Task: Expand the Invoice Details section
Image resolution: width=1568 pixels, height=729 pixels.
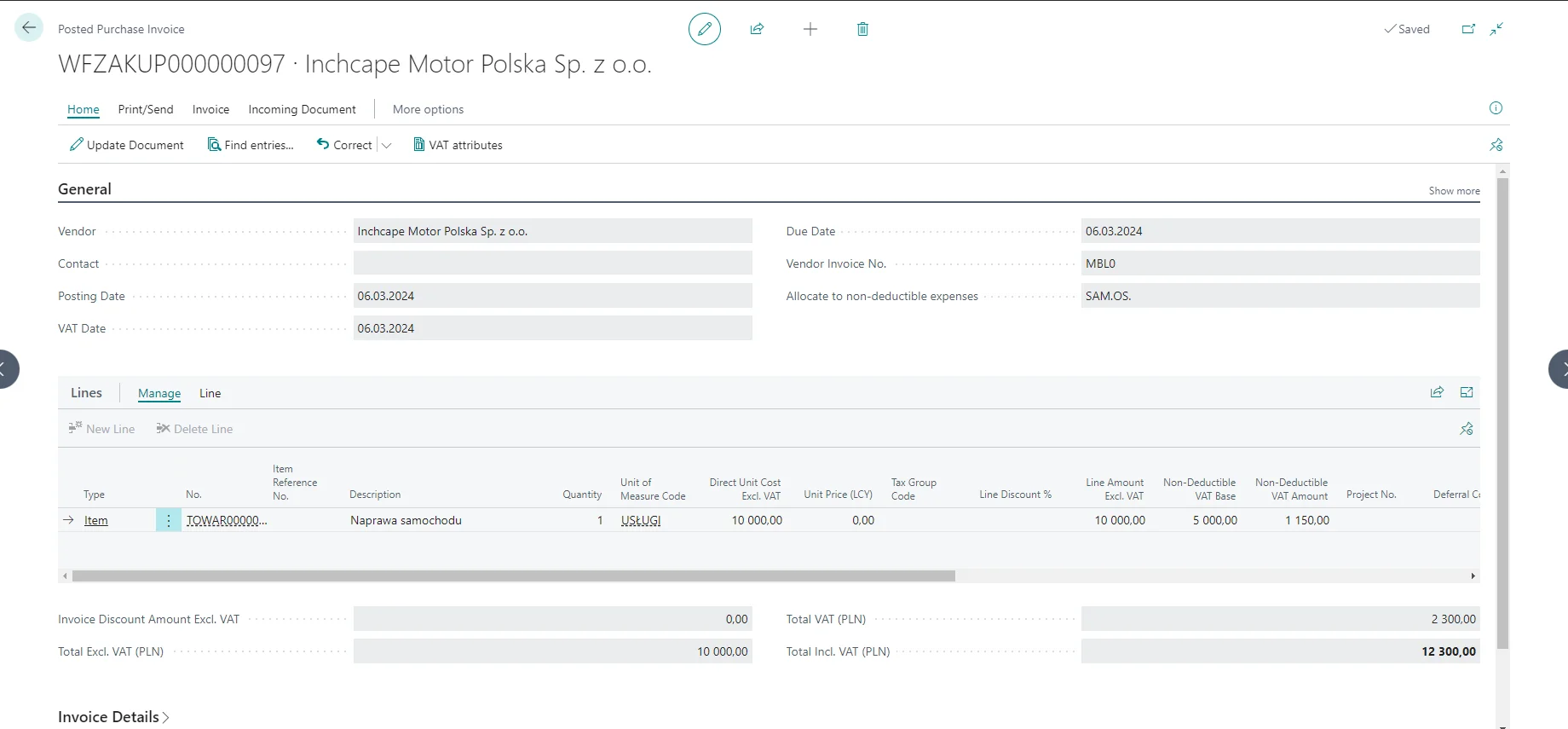Action: (113, 717)
